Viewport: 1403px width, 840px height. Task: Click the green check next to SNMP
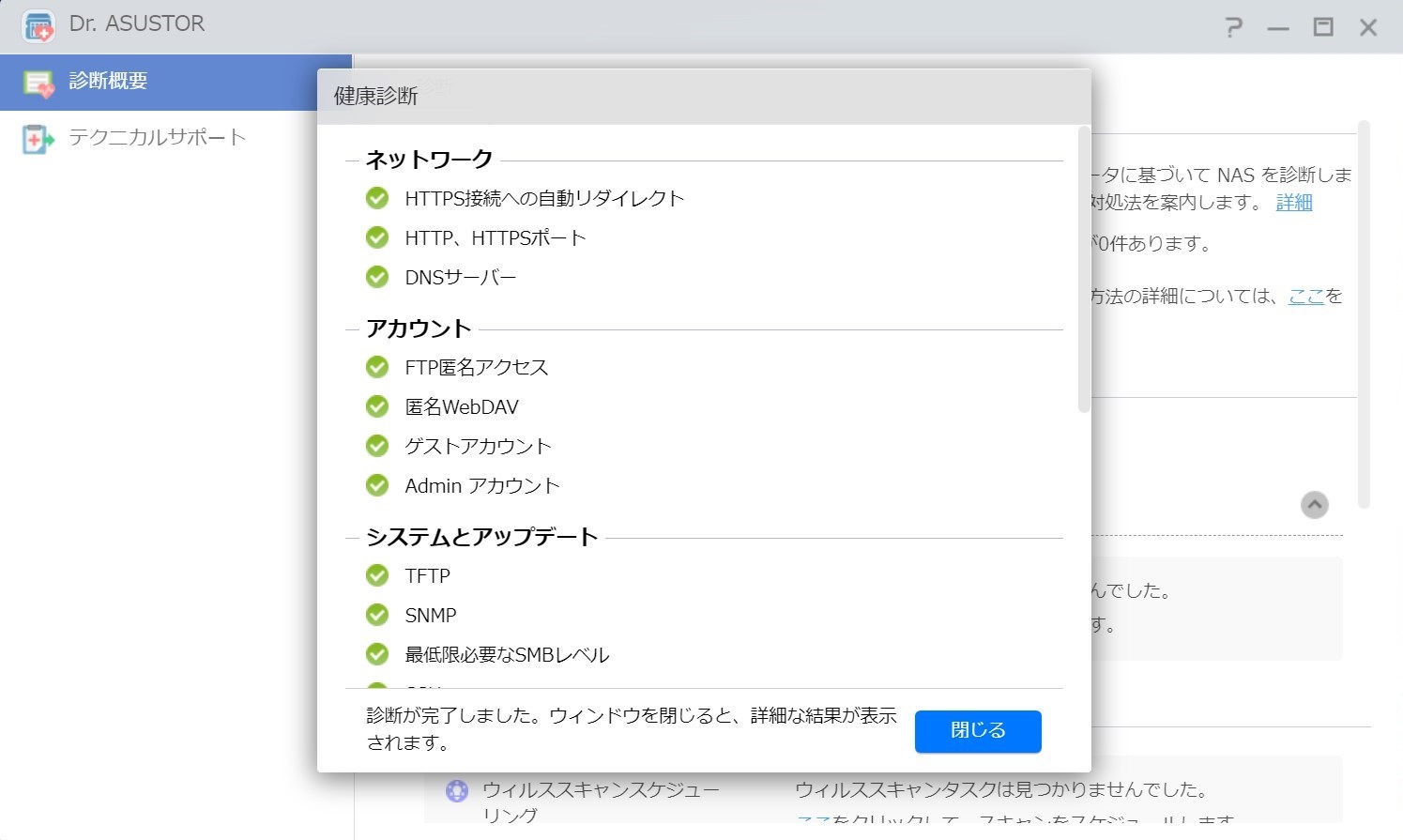[377, 615]
